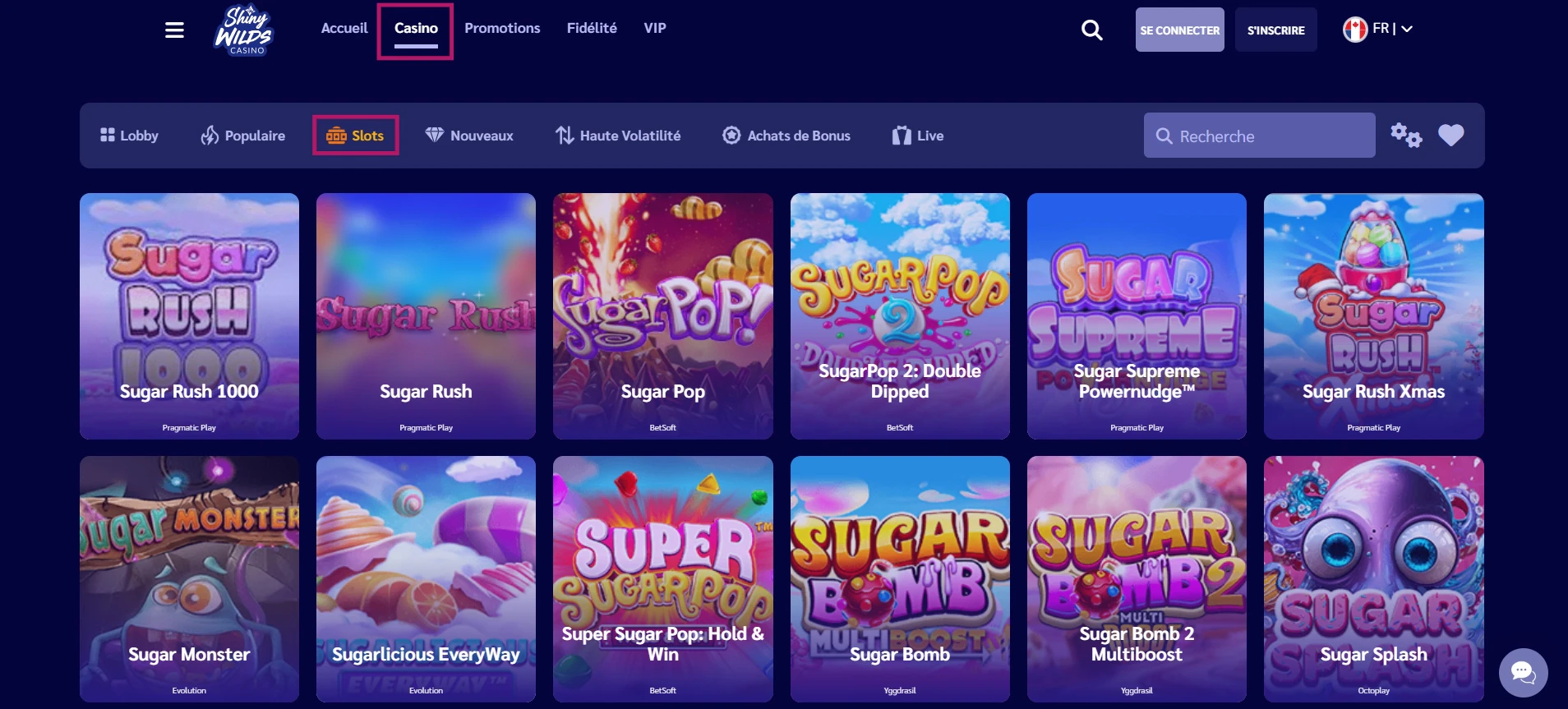Open the hamburger side menu
The height and width of the screenshot is (709, 1568).
pyautogui.click(x=174, y=30)
